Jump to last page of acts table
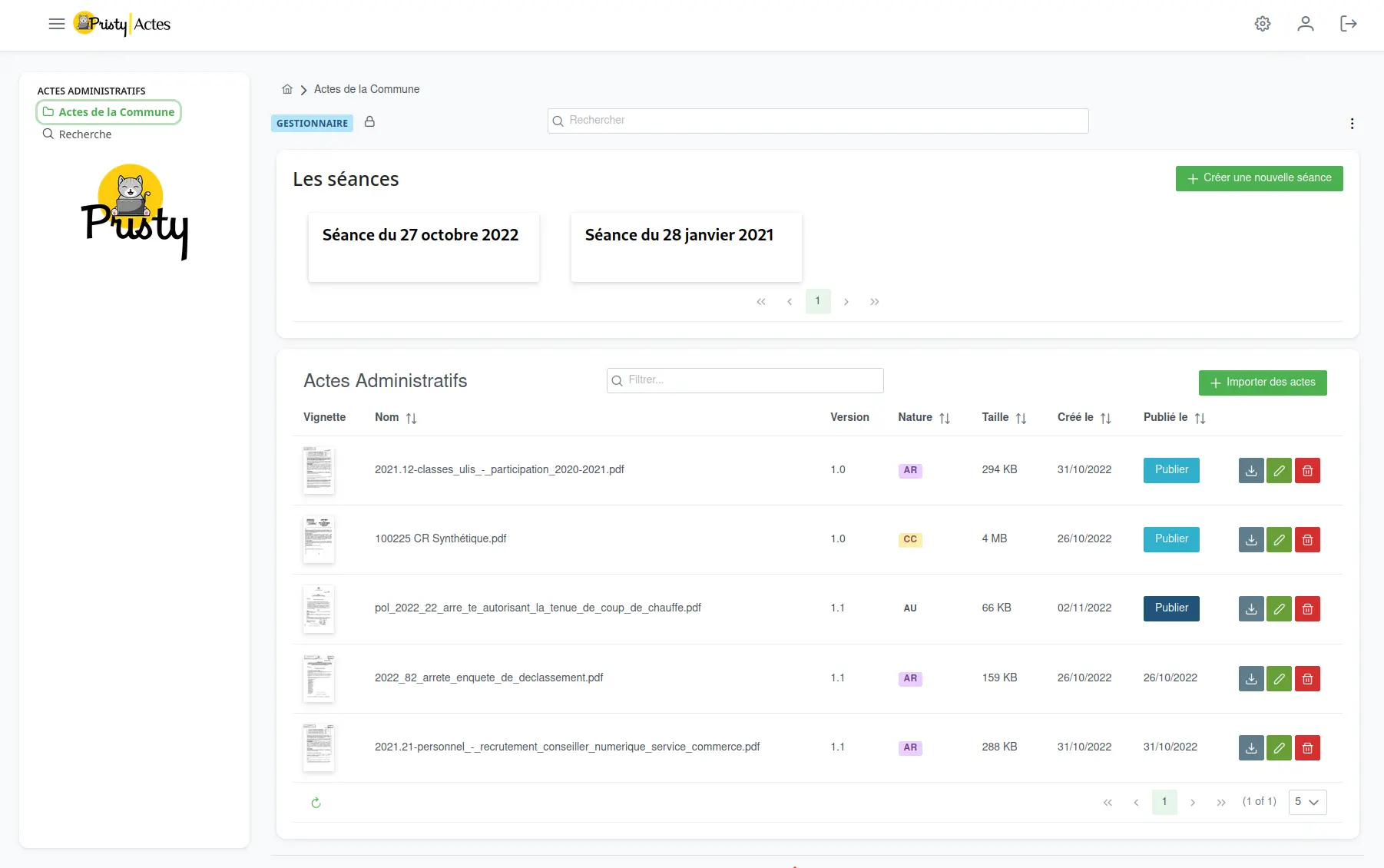The width and height of the screenshot is (1384, 868). point(1221,803)
